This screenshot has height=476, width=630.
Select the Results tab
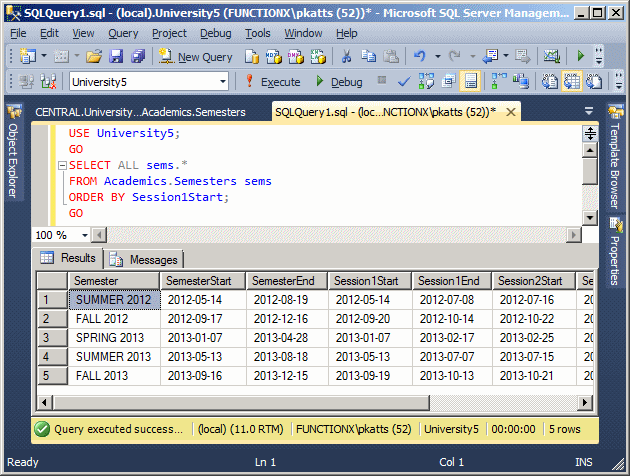click(68, 258)
